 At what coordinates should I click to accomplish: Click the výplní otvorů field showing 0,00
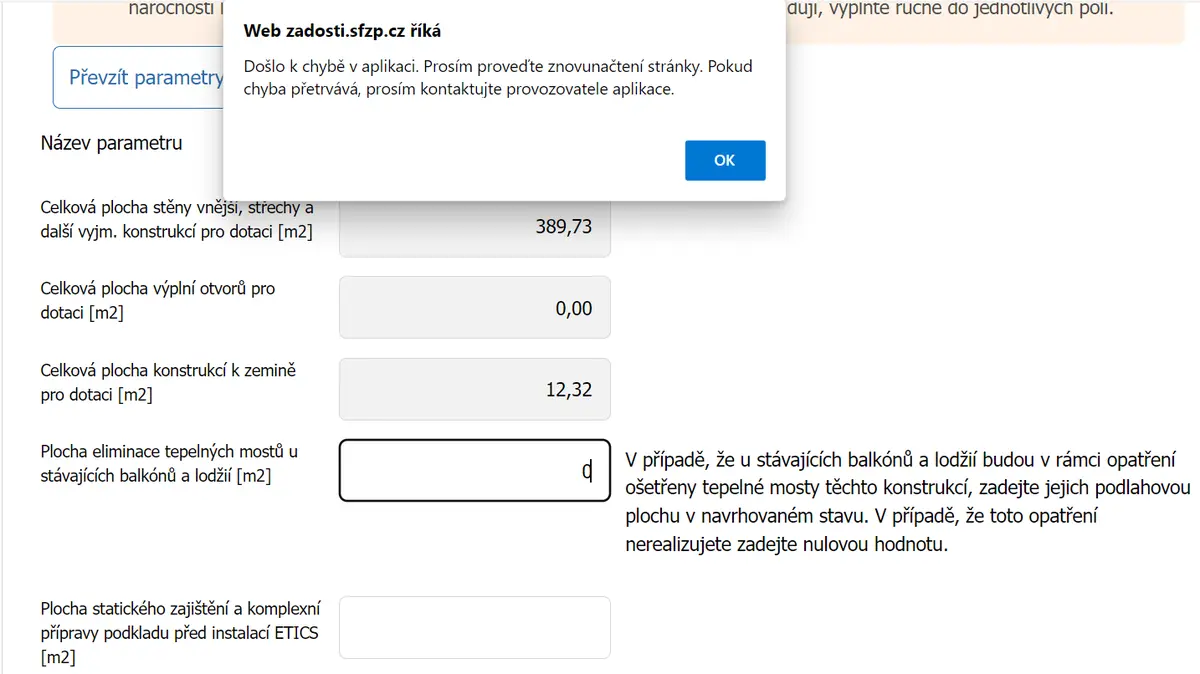click(x=475, y=308)
